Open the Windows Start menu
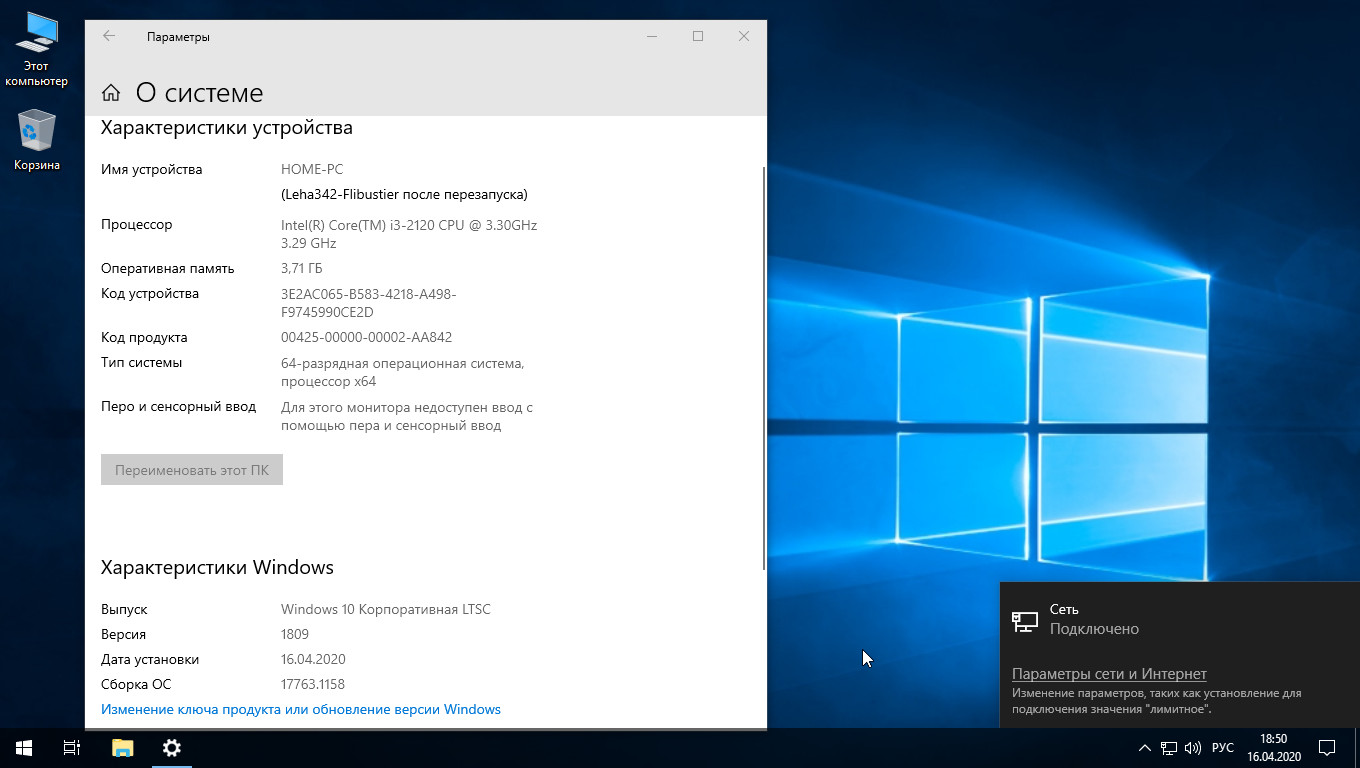 click(24, 747)
